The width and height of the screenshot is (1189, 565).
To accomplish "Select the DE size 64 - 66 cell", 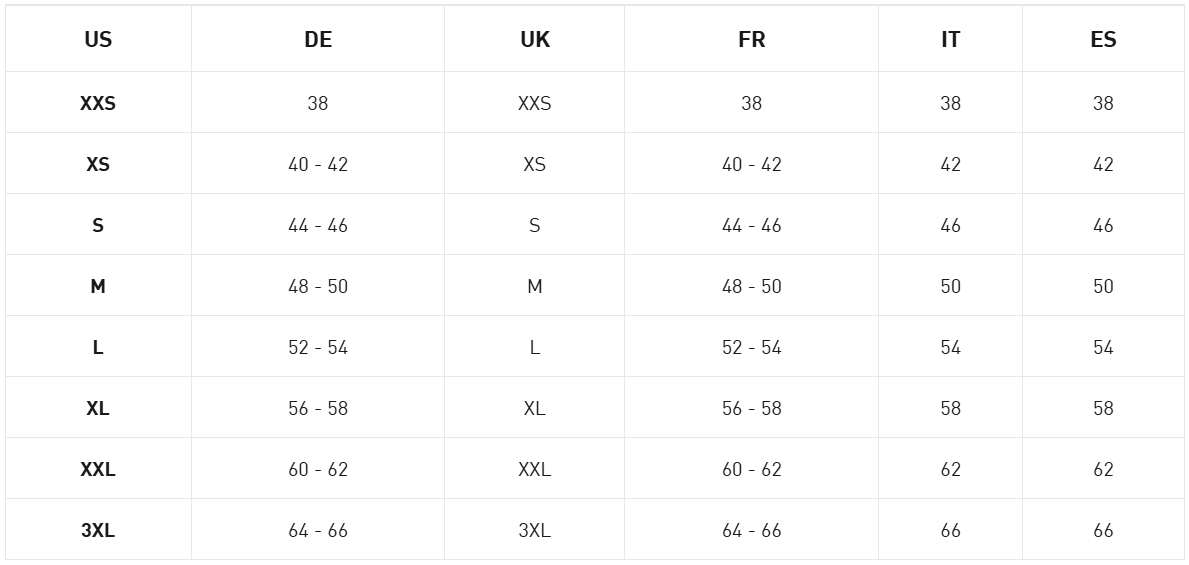I will 318,530.
